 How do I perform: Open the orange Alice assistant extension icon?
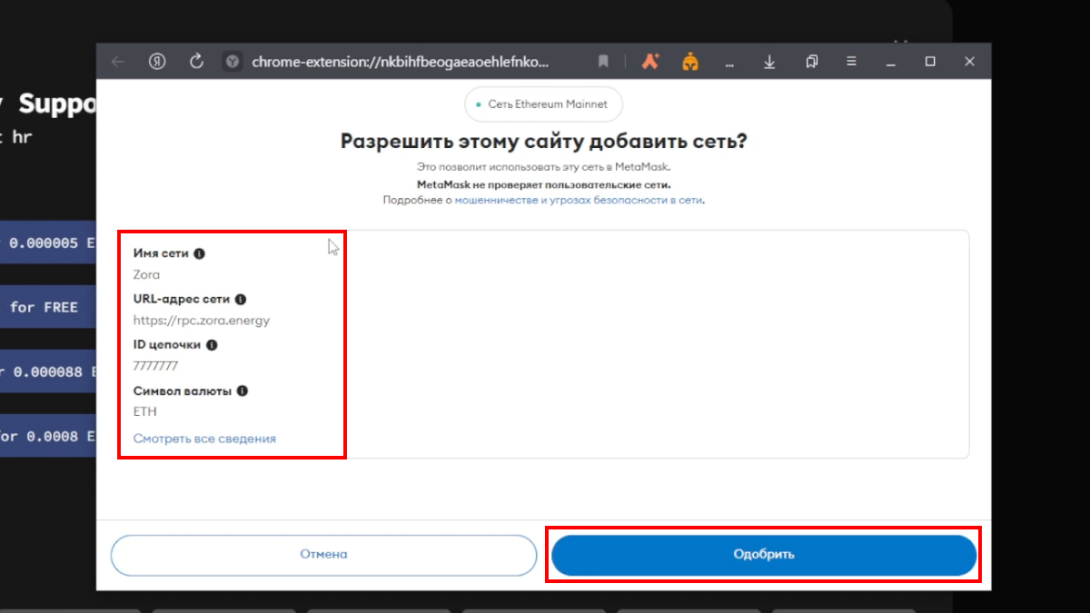pyautogui.click(x=650, y=61)
